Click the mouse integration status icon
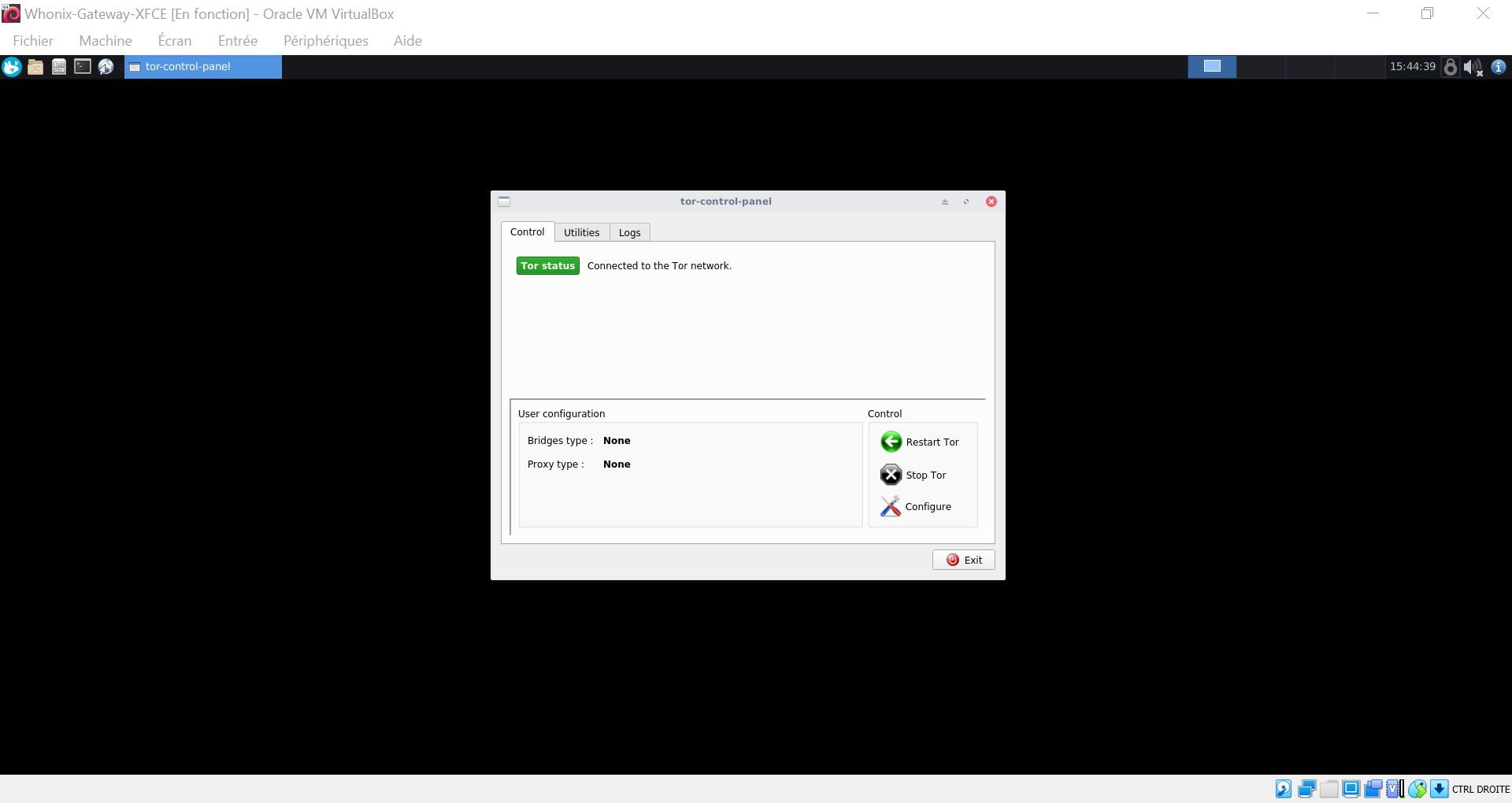The height and width of the screenshot is (803, 1512). pos(1417,789)
